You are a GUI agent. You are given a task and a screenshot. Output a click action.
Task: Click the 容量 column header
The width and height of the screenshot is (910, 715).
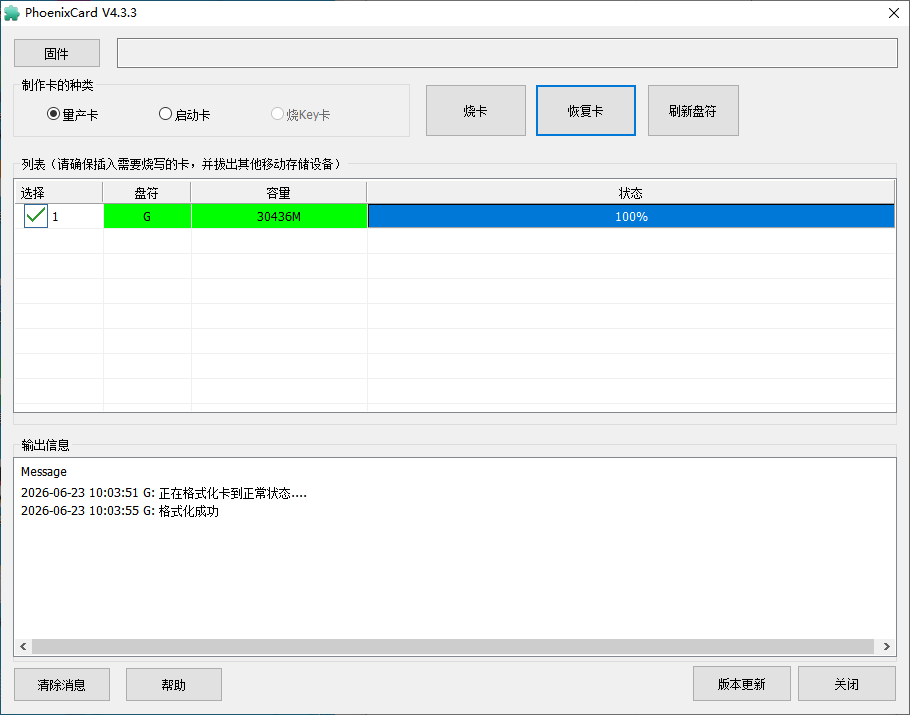coord(279,193)
